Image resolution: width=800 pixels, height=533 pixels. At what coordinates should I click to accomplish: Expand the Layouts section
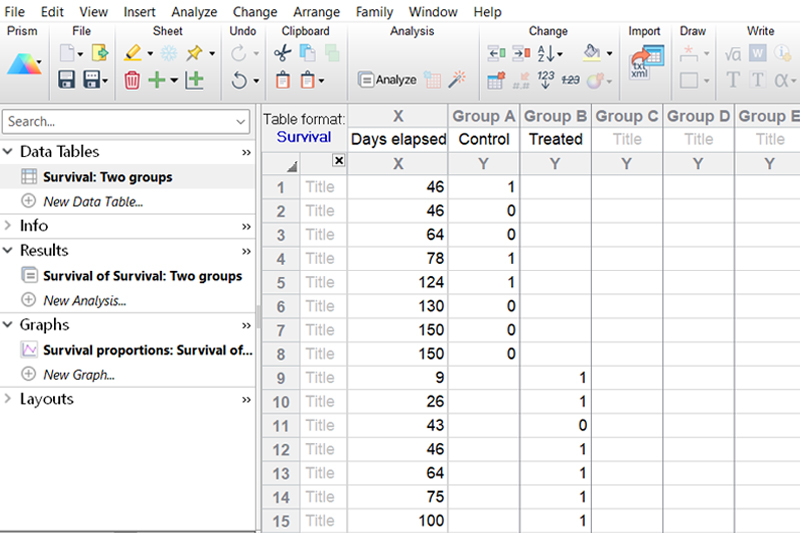point(10,399)
